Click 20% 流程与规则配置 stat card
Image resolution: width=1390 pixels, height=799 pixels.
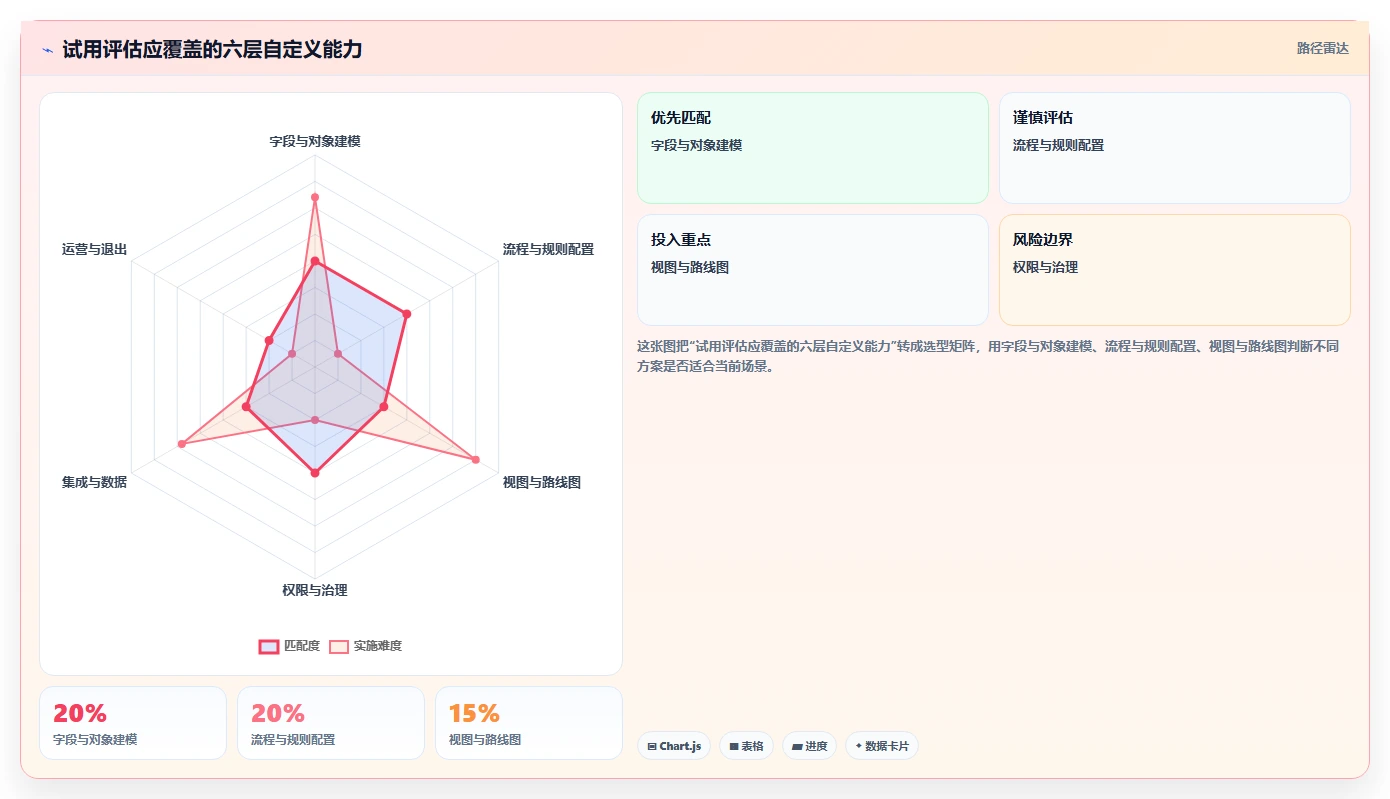[331, 723]
